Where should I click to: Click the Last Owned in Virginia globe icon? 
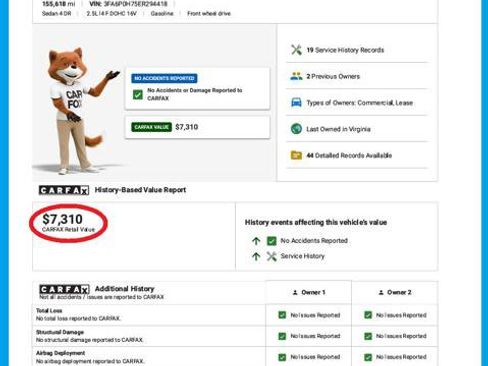tap(296, 129)
